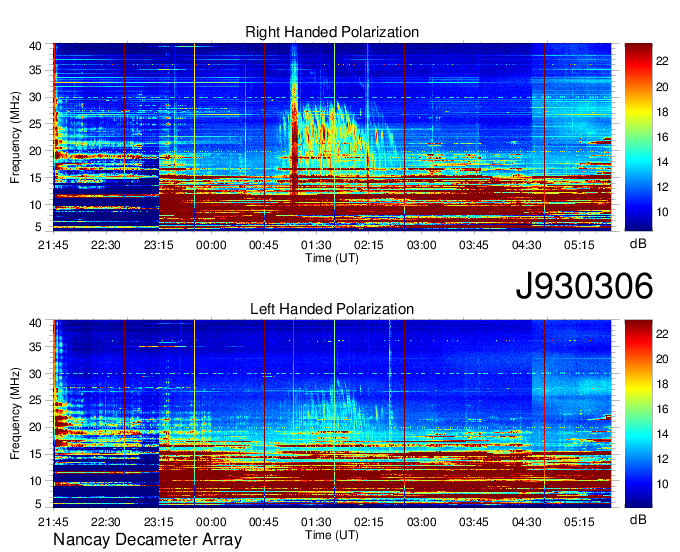The height and width of the screenshot is (552, 680).
Task: Click the 00:00 time tick under Left Handed plot
Action: coord(211,522)
